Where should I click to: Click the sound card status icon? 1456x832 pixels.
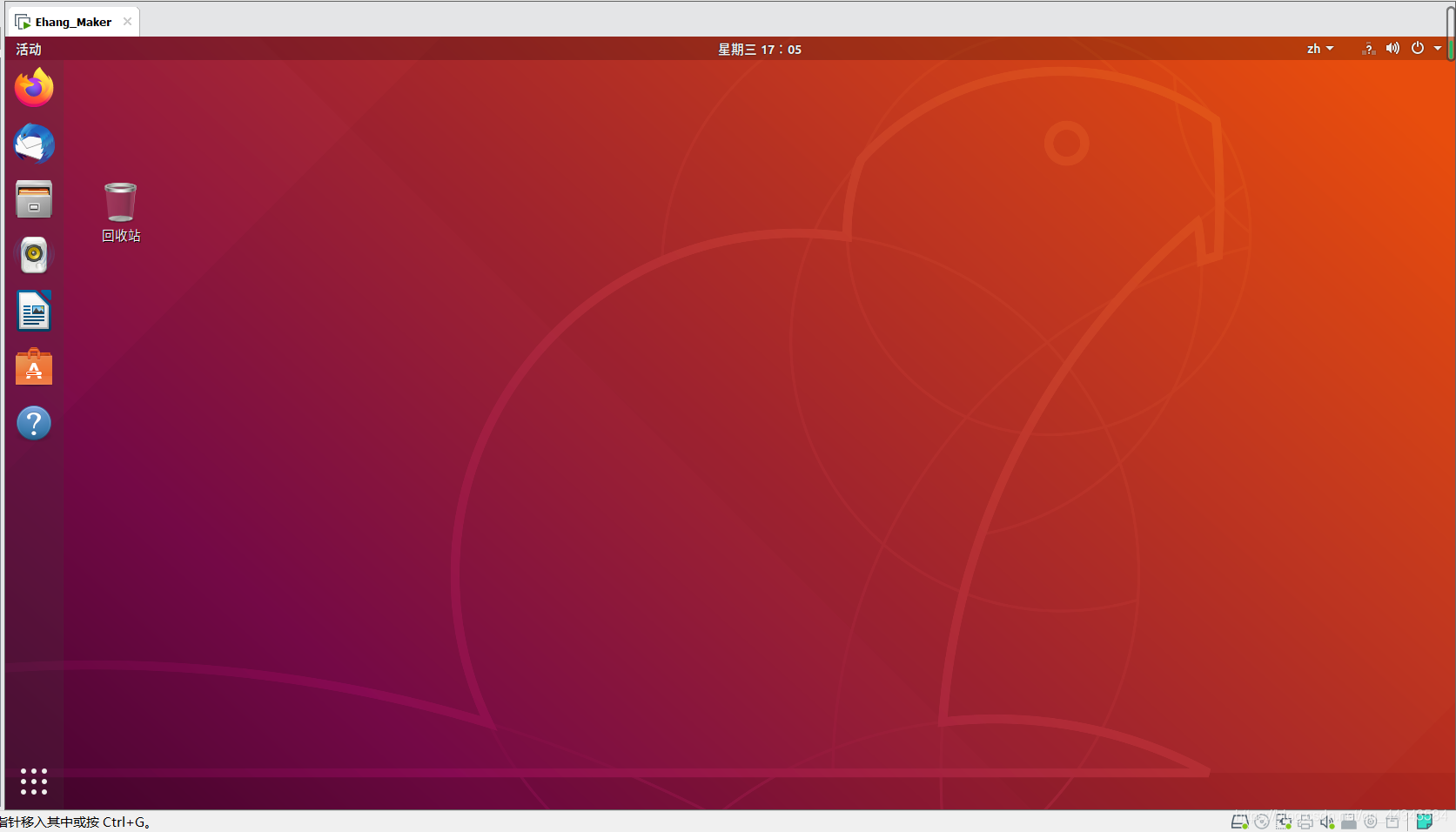click(1327, 822)
